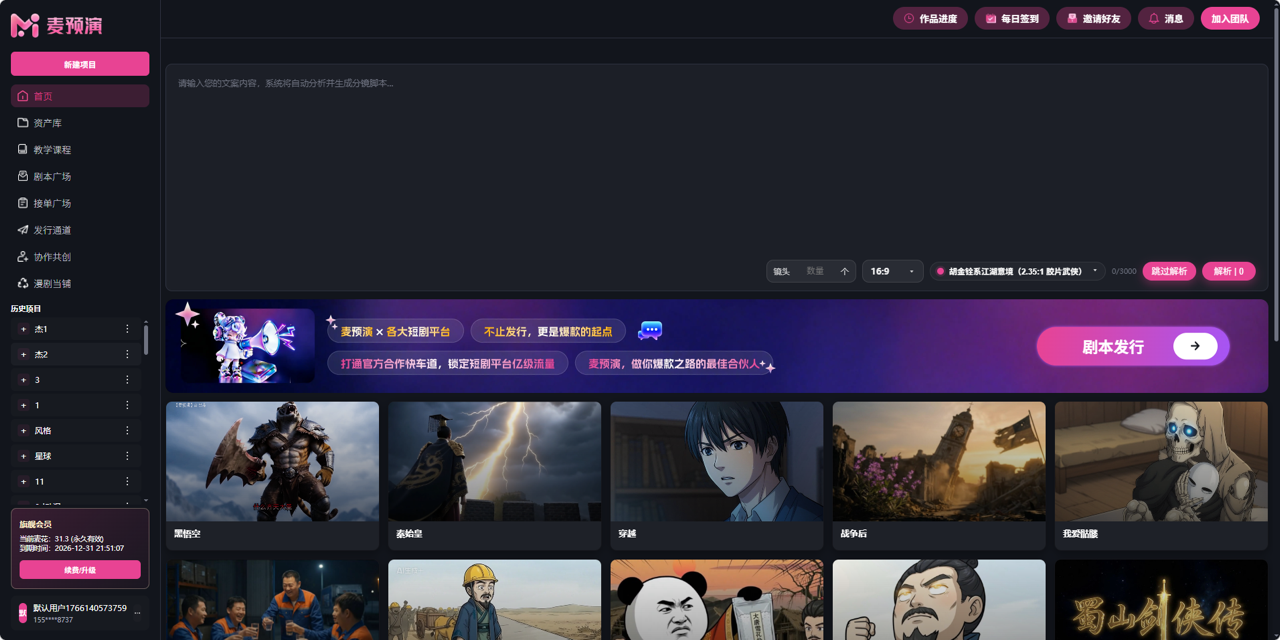Open the 胡金铨系江湖意境 style dropdown
The height and width of the screenshot is (640, 1280).
tap(1017, 271)
